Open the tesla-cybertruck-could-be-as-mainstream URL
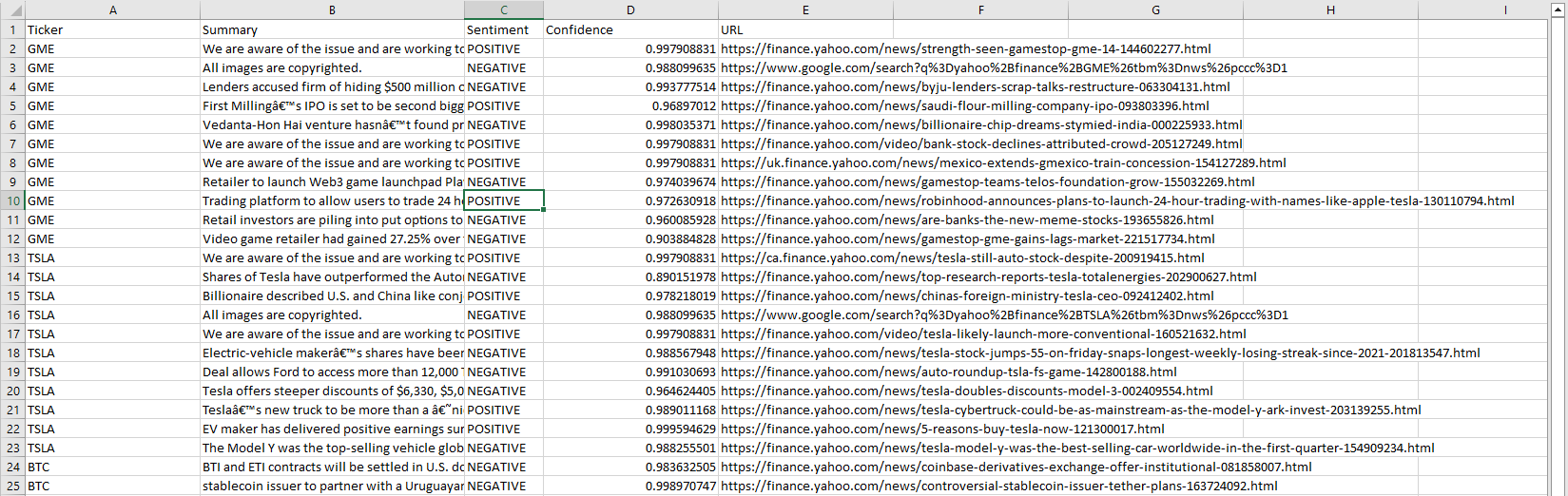This screenshot has height=496, width=1568. (x=1071, y=410)
